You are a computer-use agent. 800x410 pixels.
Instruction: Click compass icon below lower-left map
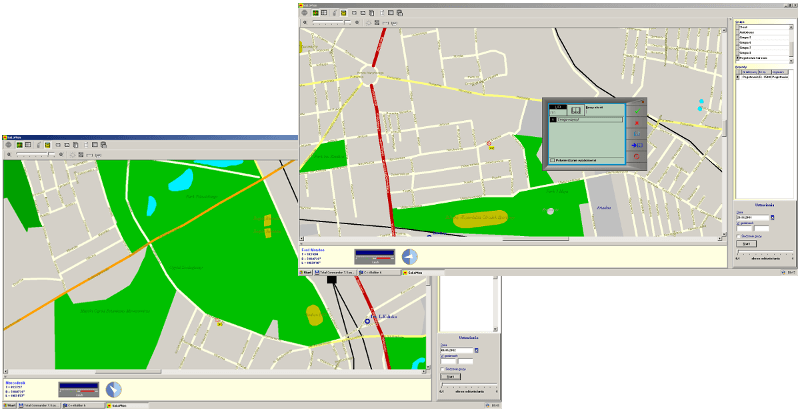[x=114, y=390]
